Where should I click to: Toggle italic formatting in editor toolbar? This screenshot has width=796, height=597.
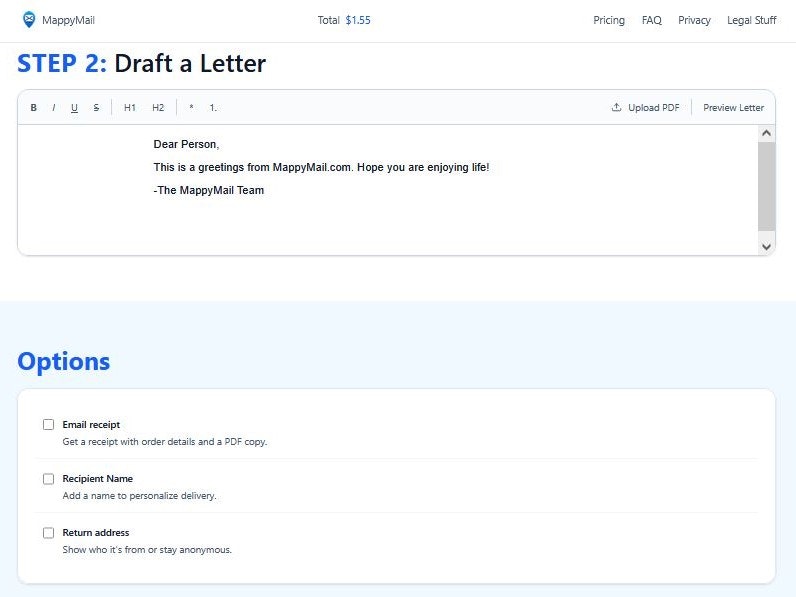(x=53, y=108)
